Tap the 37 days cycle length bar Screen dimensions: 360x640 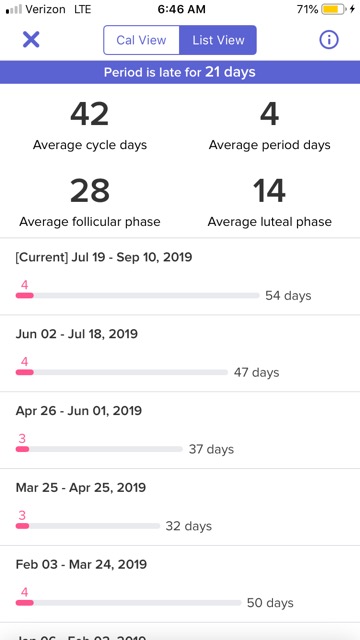click(99, 449)
